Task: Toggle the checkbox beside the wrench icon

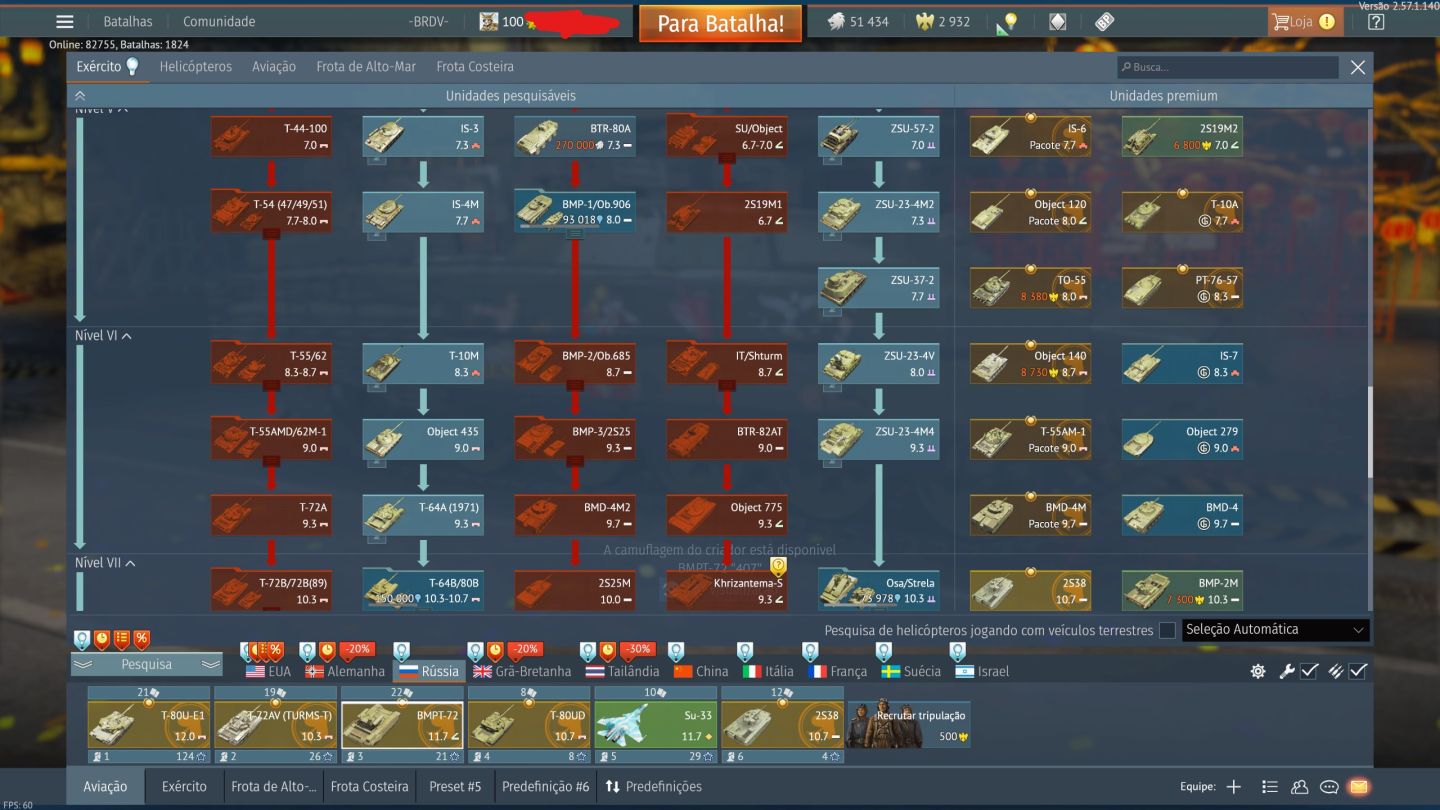Action: click(1309, 671)
